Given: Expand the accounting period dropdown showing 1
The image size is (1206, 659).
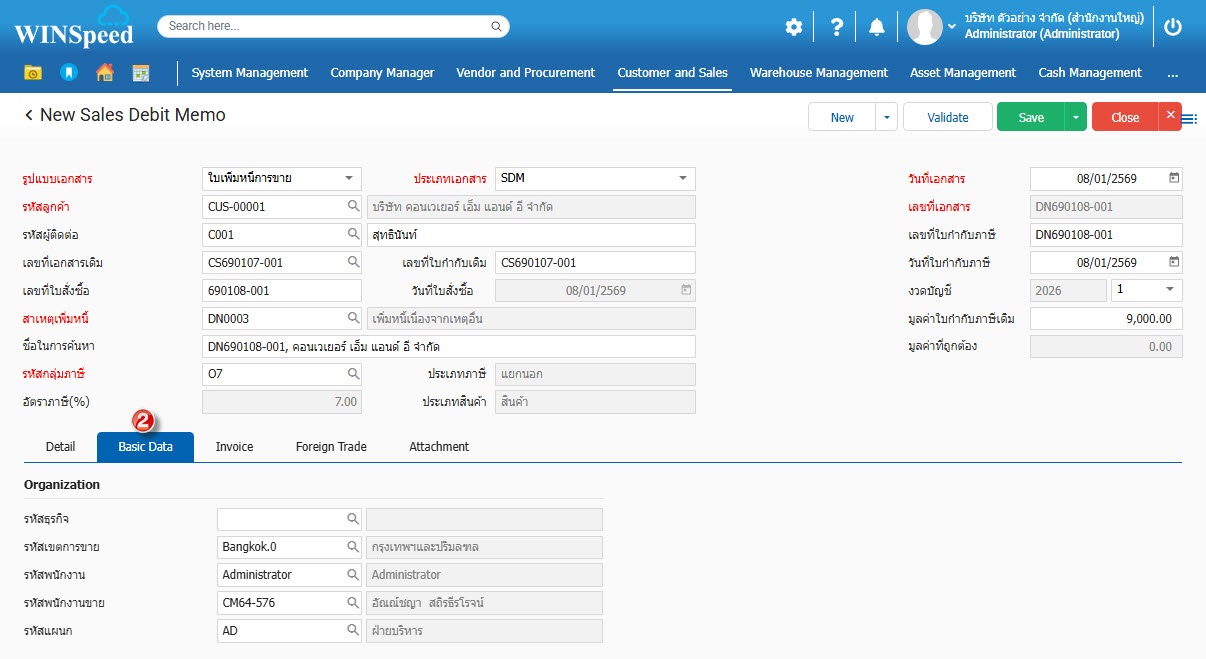Looking at the screenshot, I should point(1170,290).
